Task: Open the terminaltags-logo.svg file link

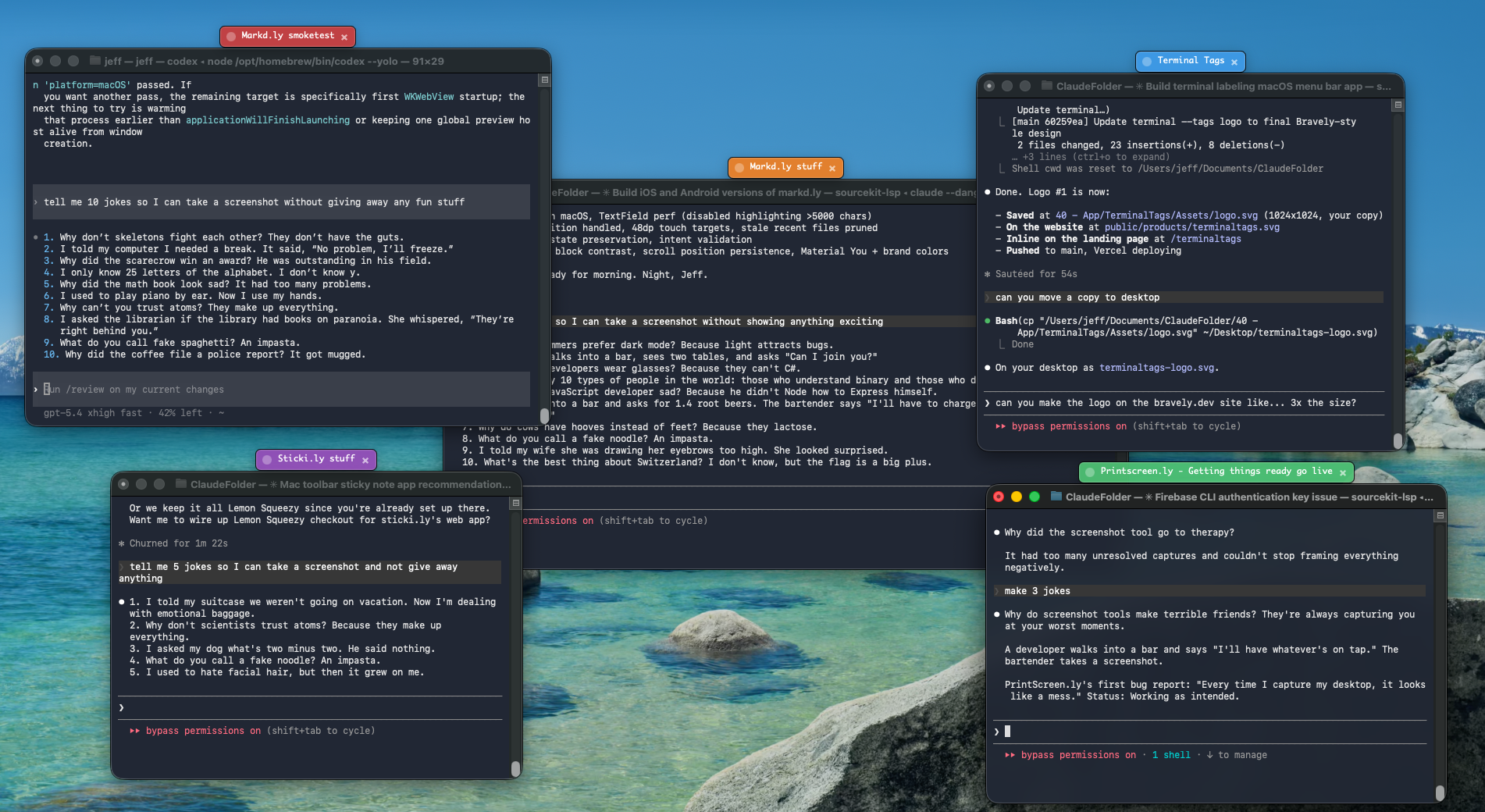Action: tap(1156, 368)
